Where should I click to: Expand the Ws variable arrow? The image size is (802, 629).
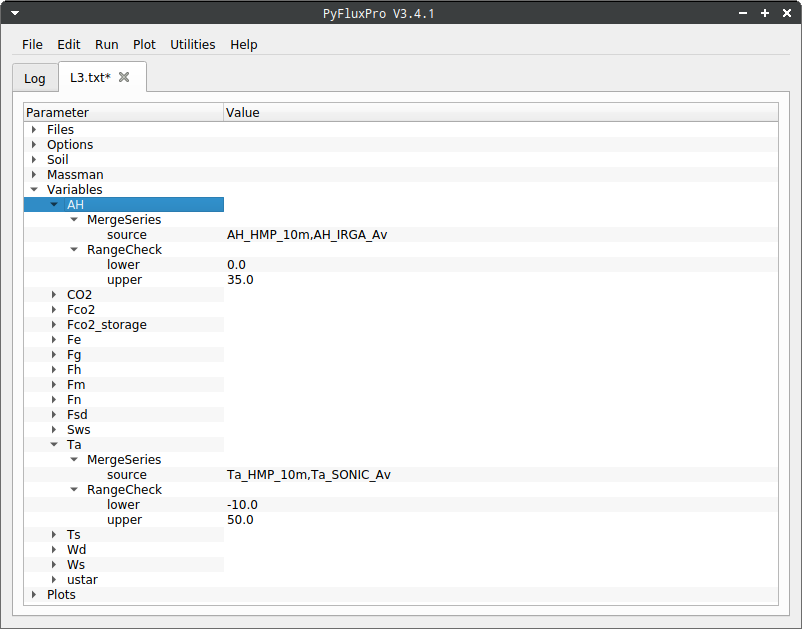pos(54,565)
